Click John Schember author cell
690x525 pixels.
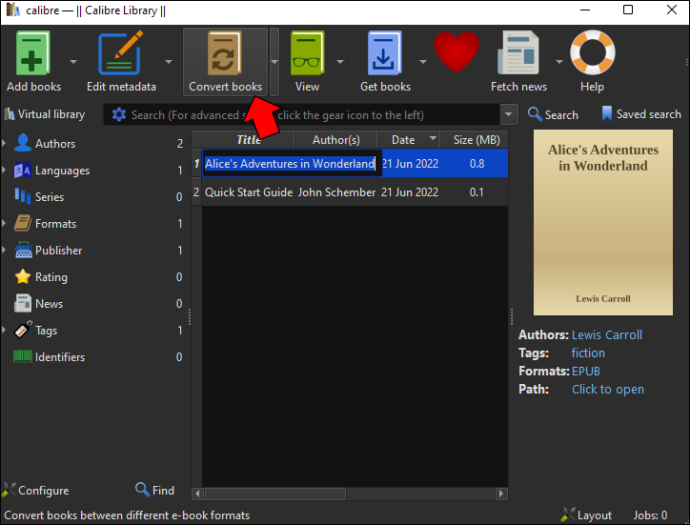(337, 192)
